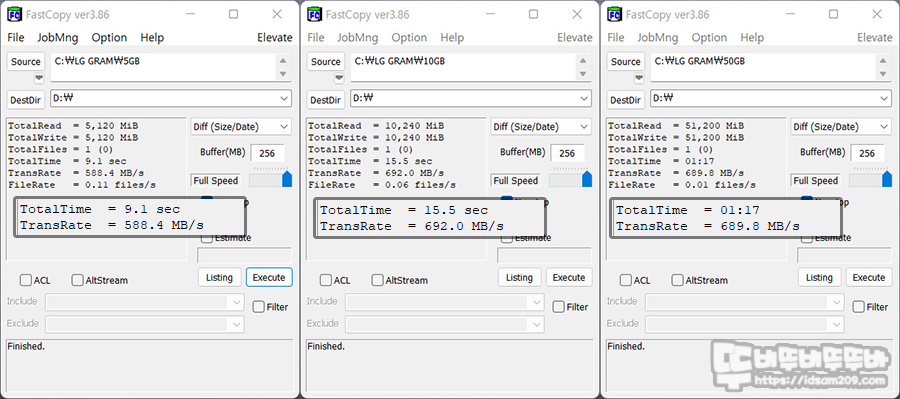Enable Filter checkbox in 10GB window
900x399 pixels.
point(559,307)
